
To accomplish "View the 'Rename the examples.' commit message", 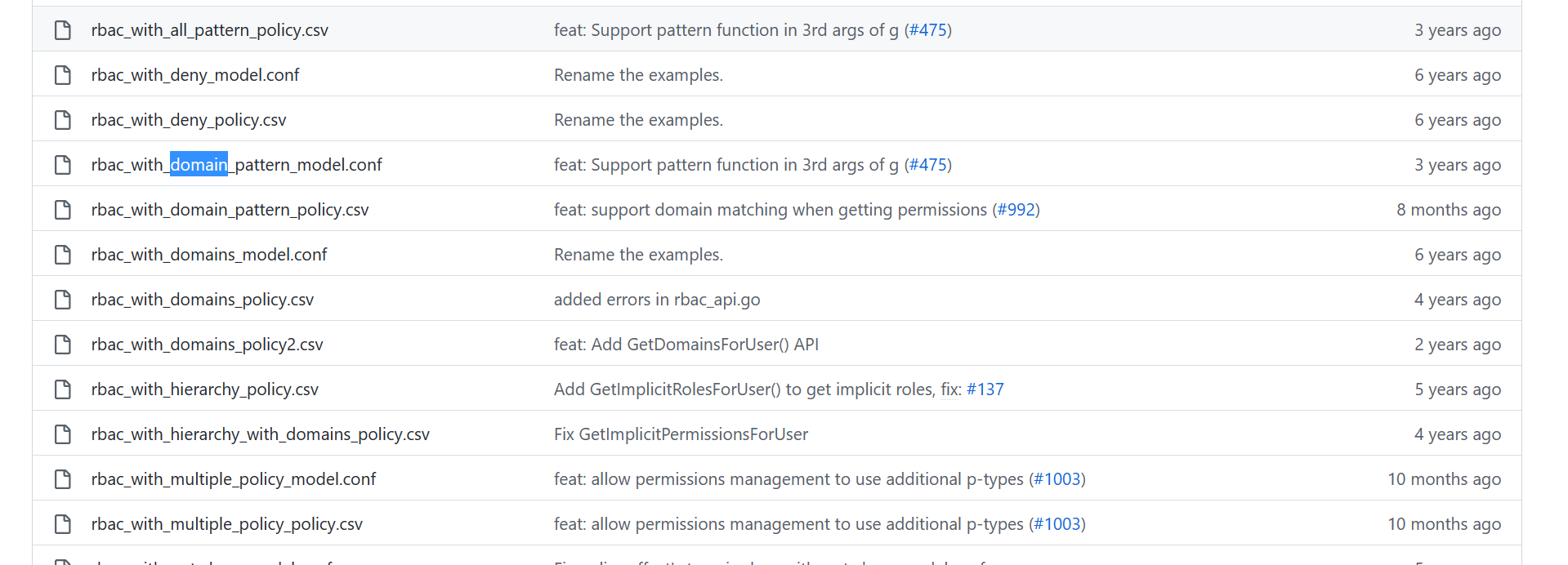I will (638, 74).
